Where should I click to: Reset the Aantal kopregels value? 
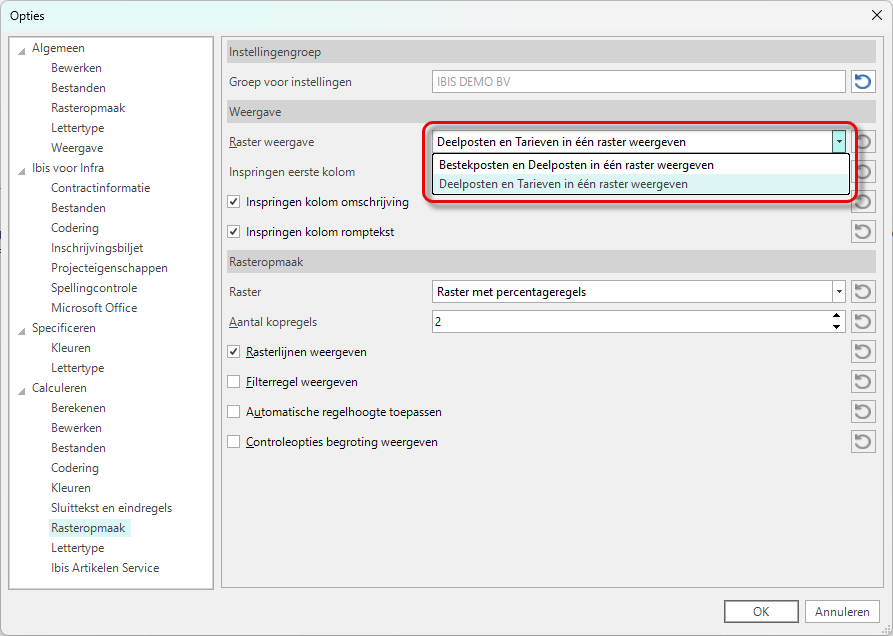tap(862, 322)
